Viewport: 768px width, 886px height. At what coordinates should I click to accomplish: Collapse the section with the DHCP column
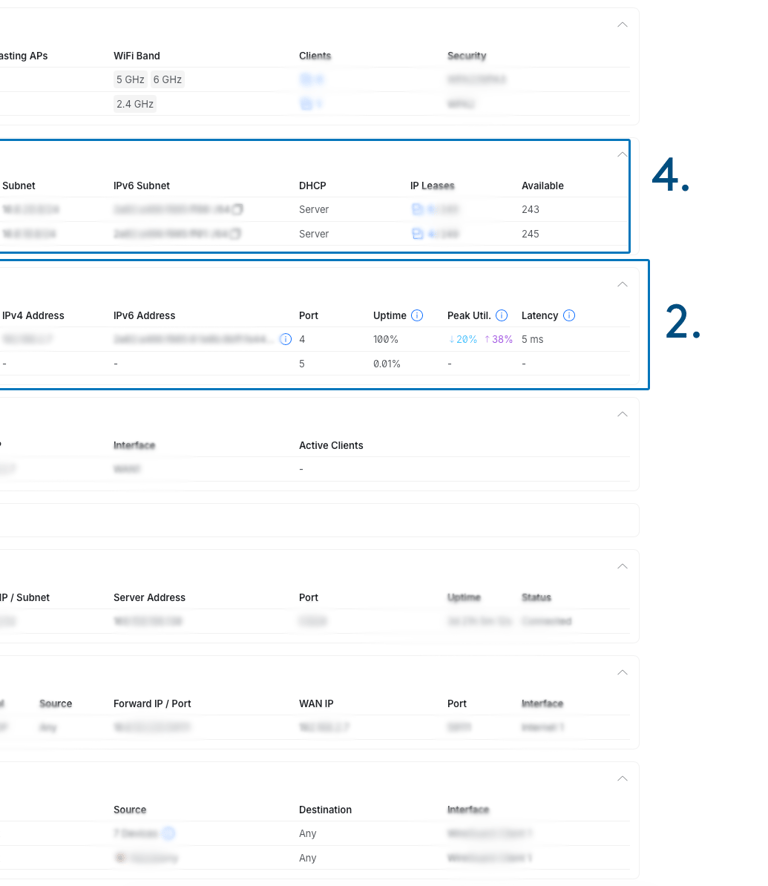[x=622, y=154]
